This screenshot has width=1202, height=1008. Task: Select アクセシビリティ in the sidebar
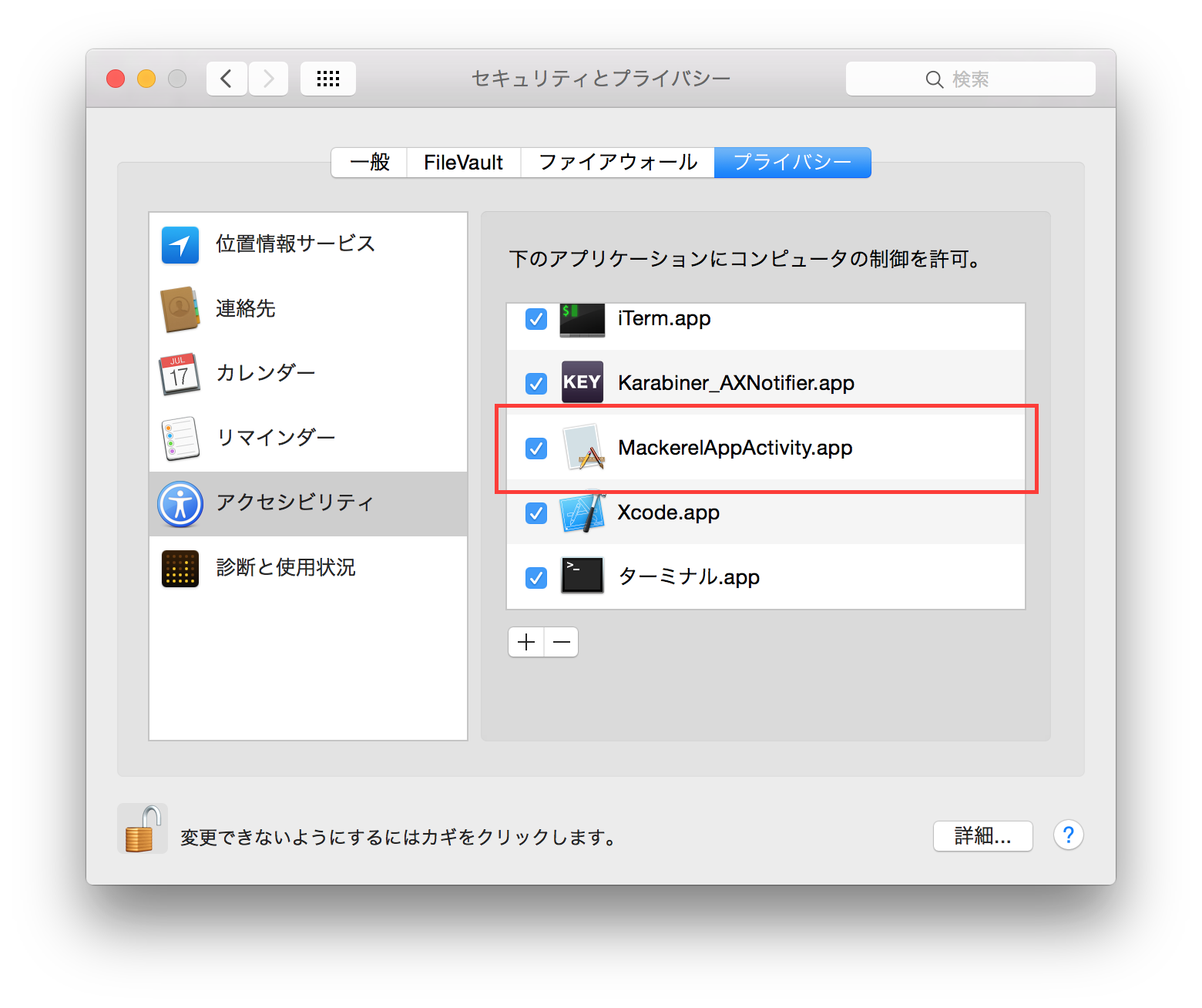[x=308, y=504]
